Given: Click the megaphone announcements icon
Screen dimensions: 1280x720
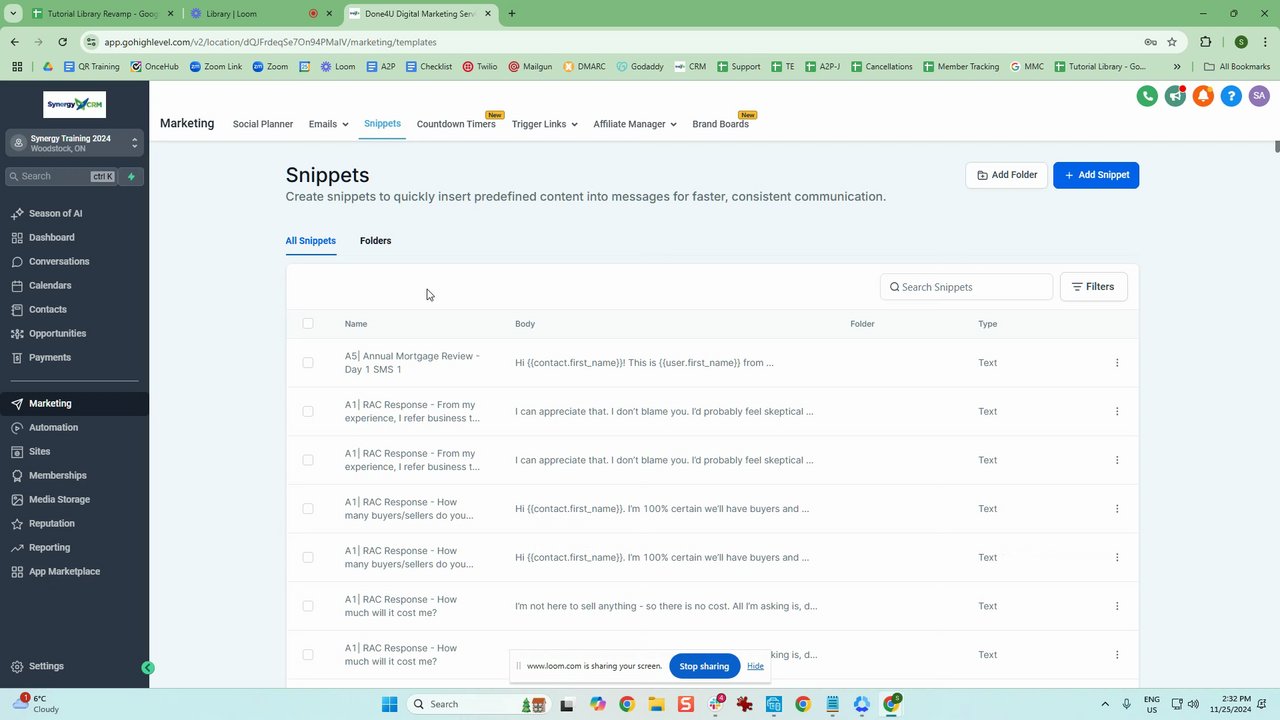Looking at the screenshot, I should coord(1175,96).
